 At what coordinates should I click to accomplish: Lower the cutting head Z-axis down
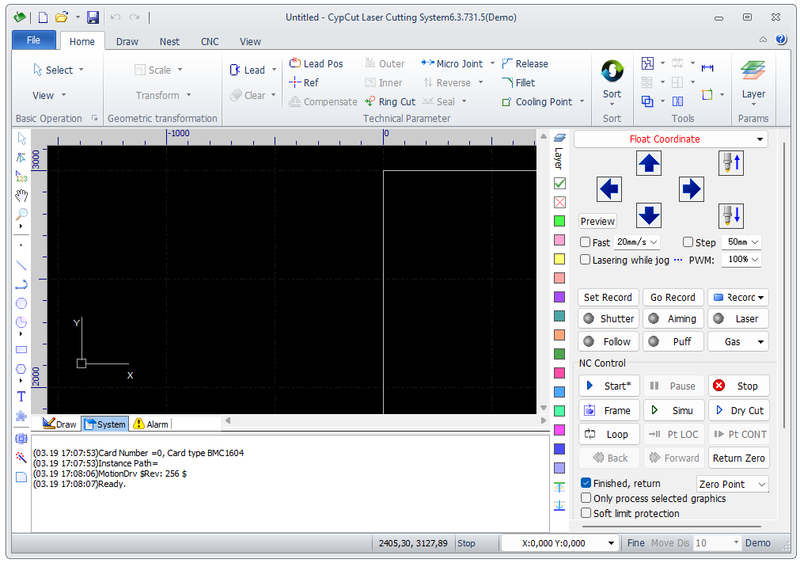click(731, 215)
